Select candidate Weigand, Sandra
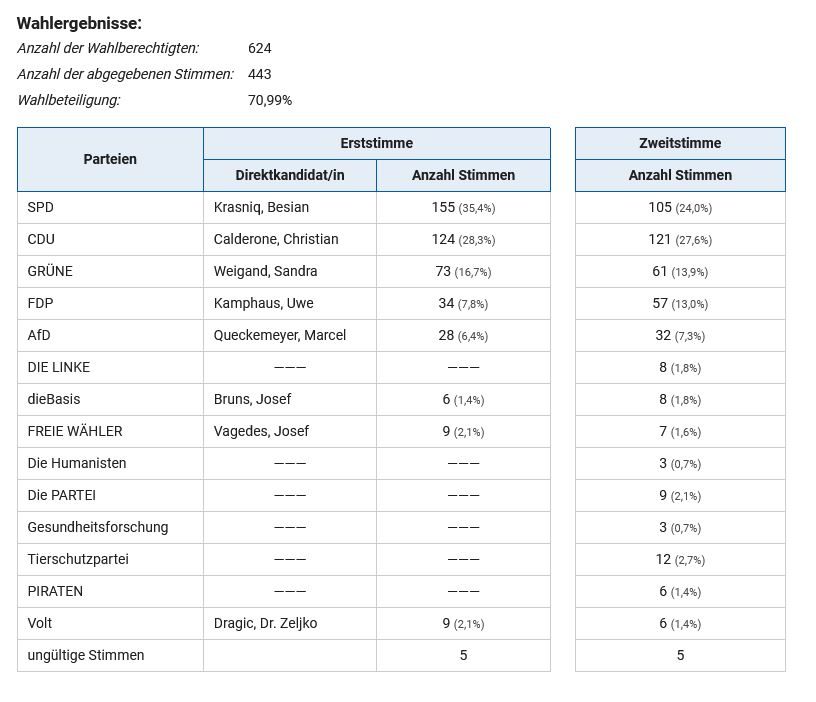816x702 pixels. click(265, 271)
